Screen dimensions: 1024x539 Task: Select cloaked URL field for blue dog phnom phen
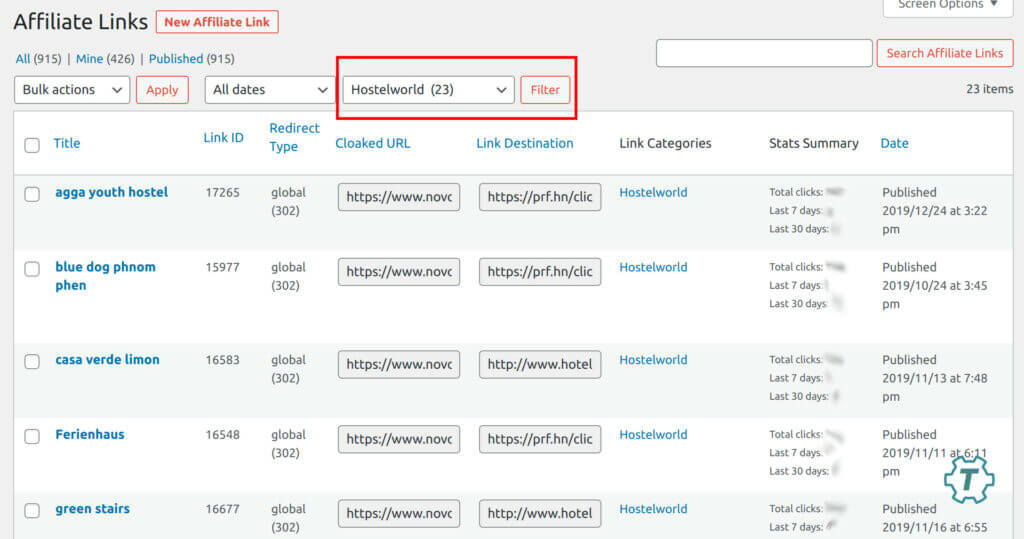[399, 271]
